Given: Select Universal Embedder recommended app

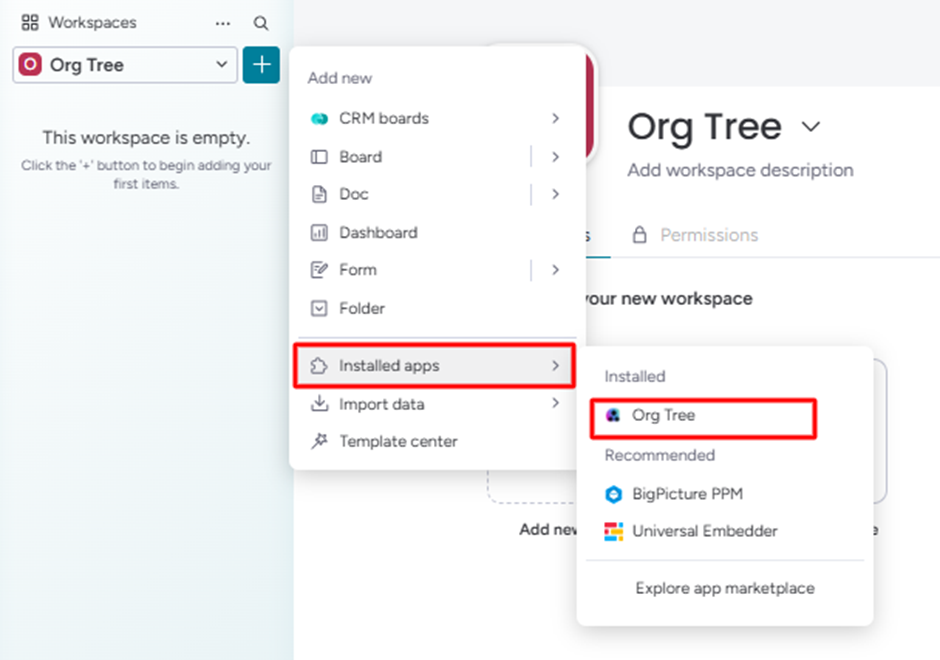Looking at the screenshot, I should [x=724, y=531].
